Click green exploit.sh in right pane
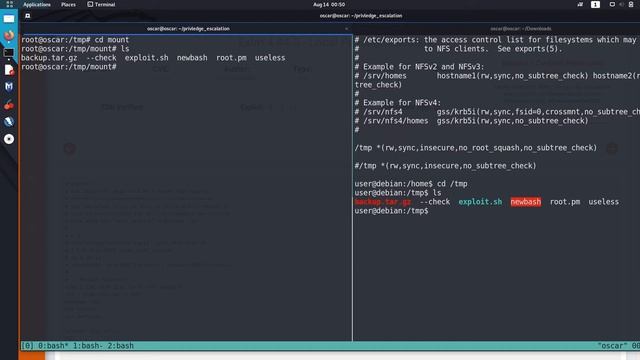The height and width of the screenshot is (360, 640). coord(480,202)
